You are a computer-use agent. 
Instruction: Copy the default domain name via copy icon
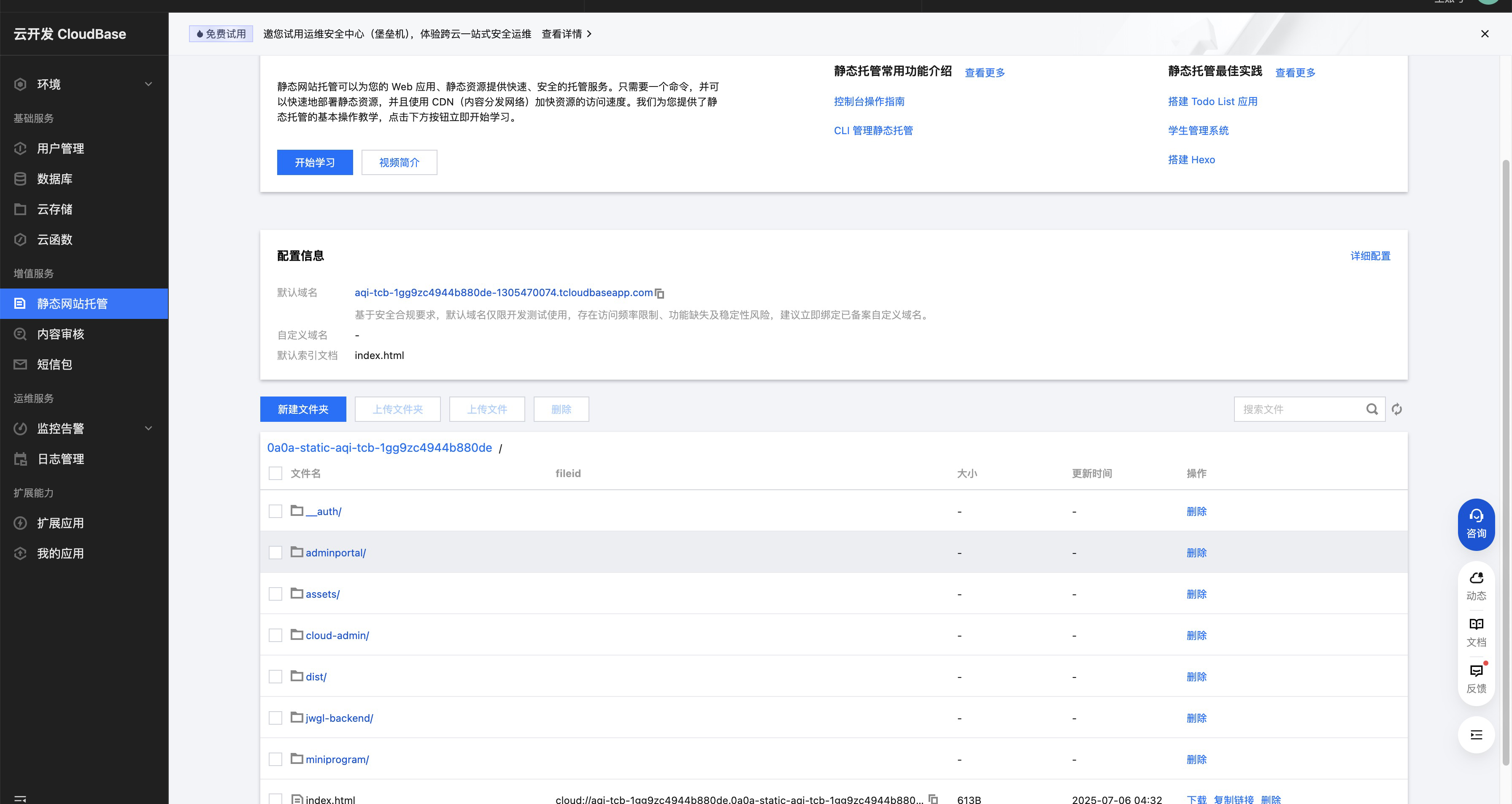point(660,293)
